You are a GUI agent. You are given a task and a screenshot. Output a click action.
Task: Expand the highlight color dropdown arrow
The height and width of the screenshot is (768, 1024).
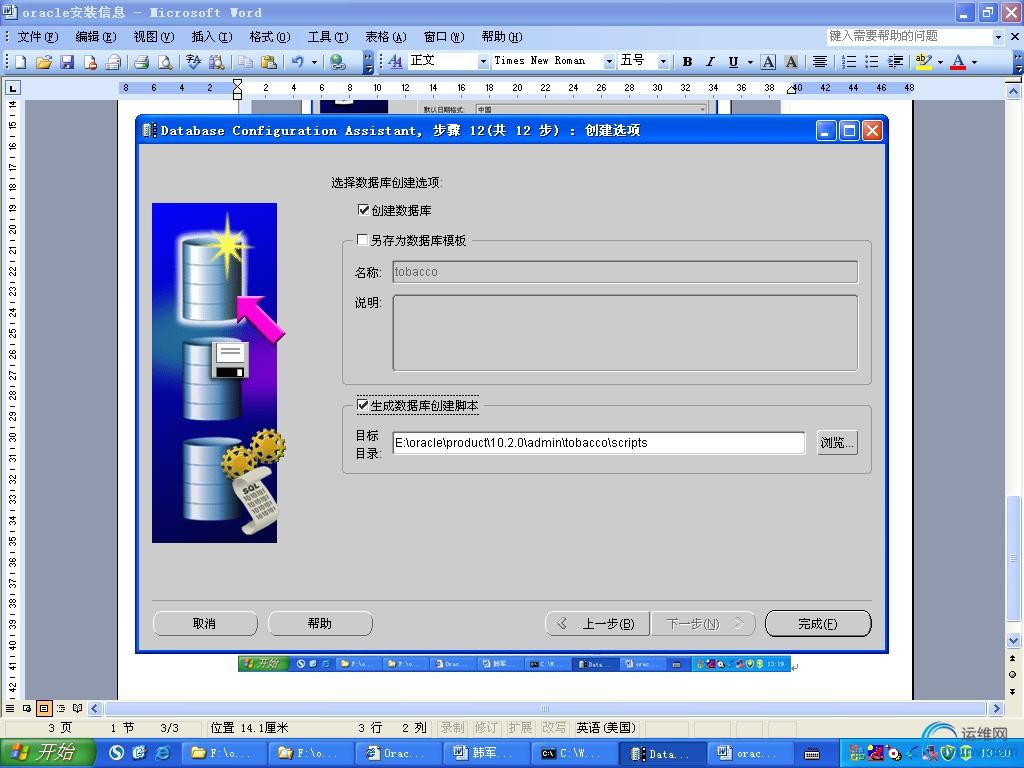click(940, 61)
